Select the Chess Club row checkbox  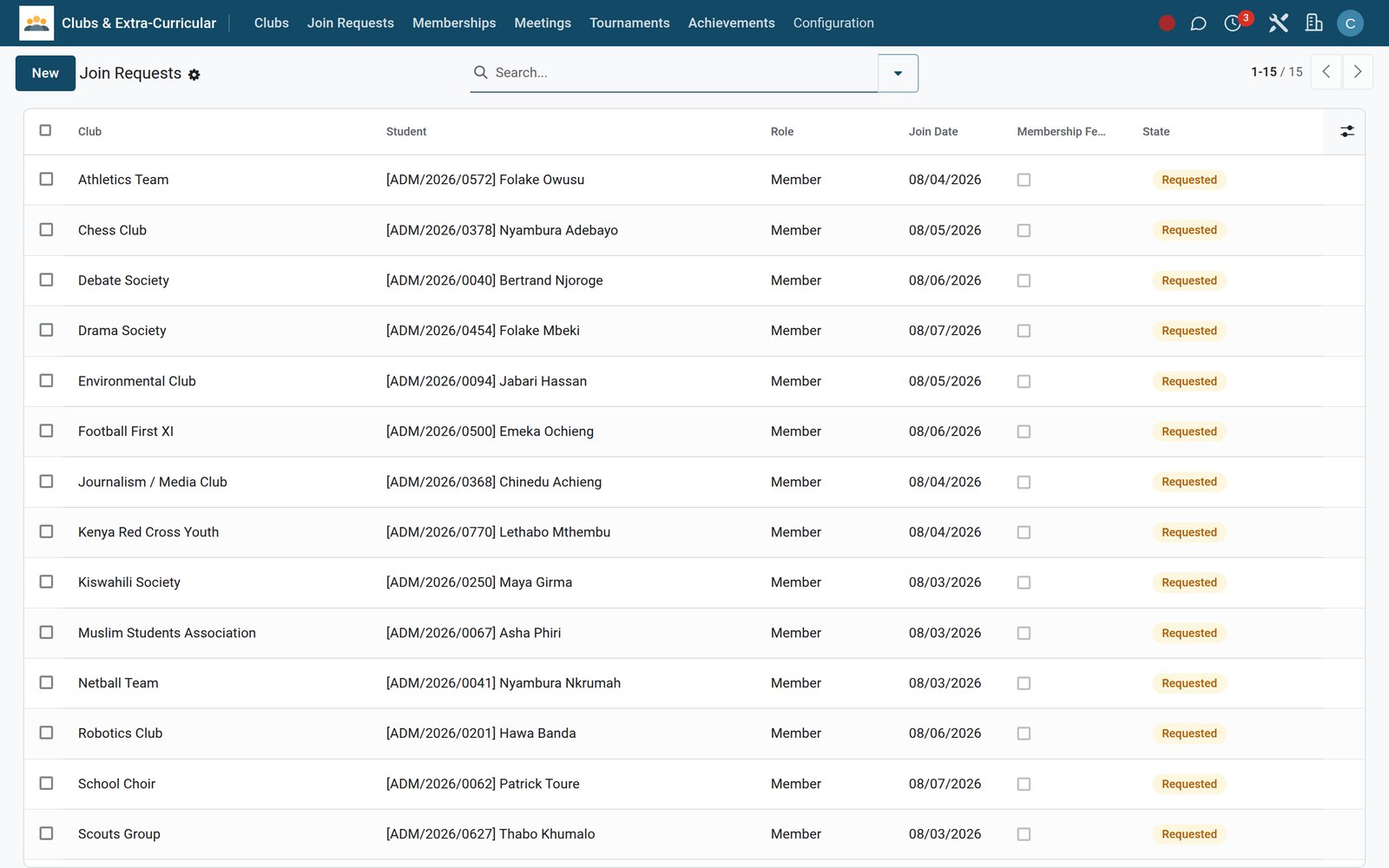46,229
